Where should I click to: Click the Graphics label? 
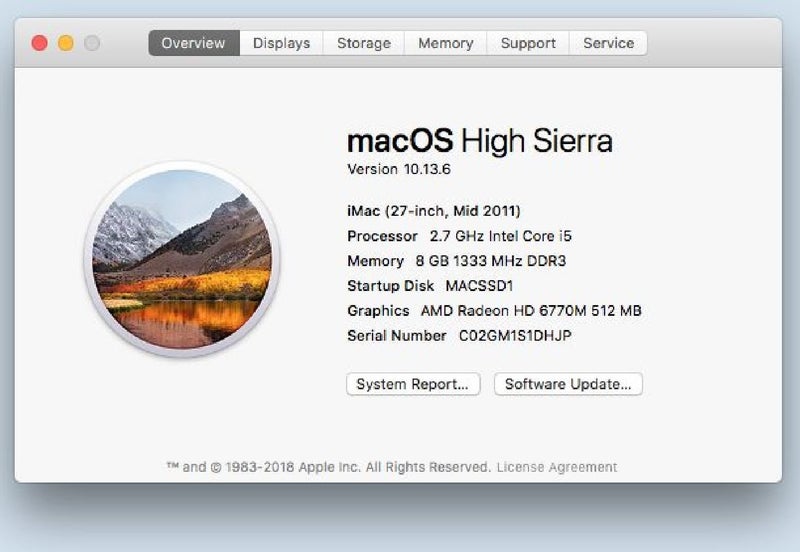[x=378, y=311]
